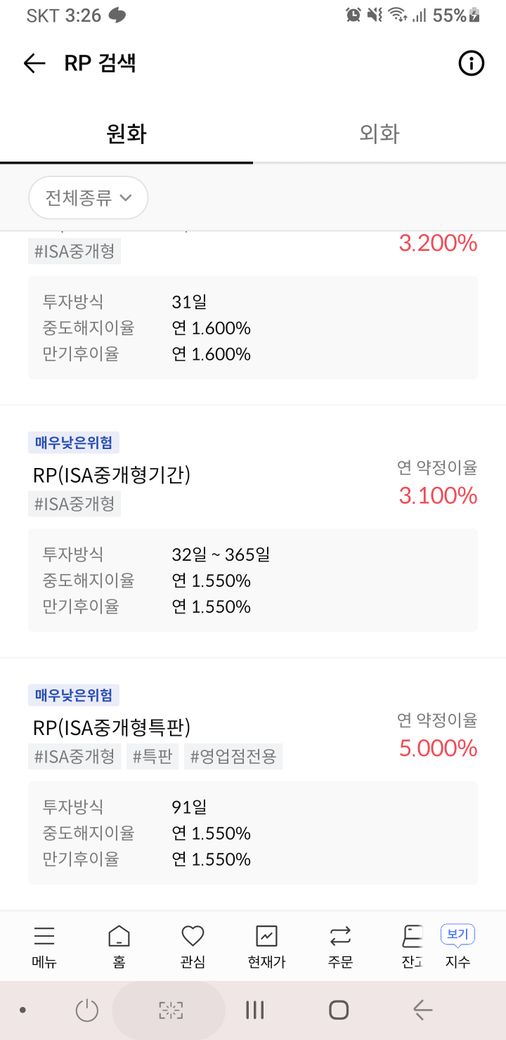Tap the power icon in navigation bar
This screenshot has height=1040, width=506.
[x=87, y=1010]
